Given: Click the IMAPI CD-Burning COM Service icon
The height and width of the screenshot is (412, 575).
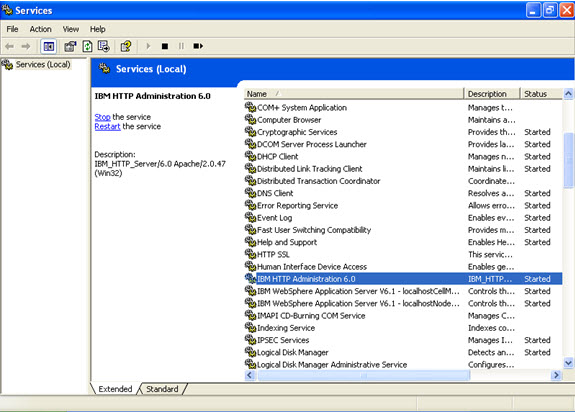Looking at the screenshot, I should pos(250,316).
